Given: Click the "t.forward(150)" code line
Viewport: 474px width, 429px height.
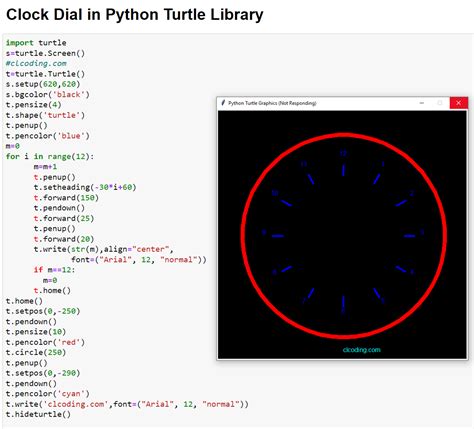Looking at the screenshot, I should click(66, 198).
